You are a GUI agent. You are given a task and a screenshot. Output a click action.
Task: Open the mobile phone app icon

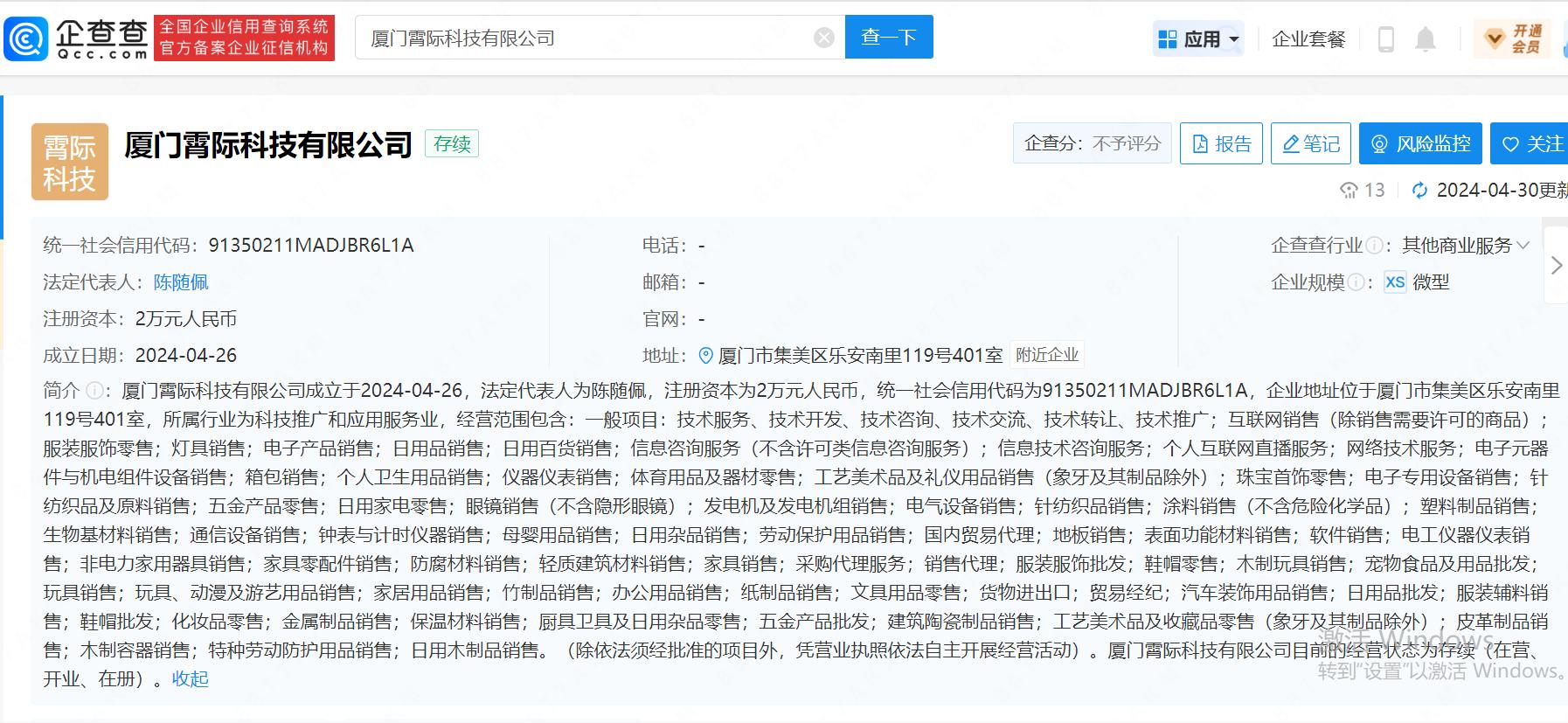tap(1385, 38)
